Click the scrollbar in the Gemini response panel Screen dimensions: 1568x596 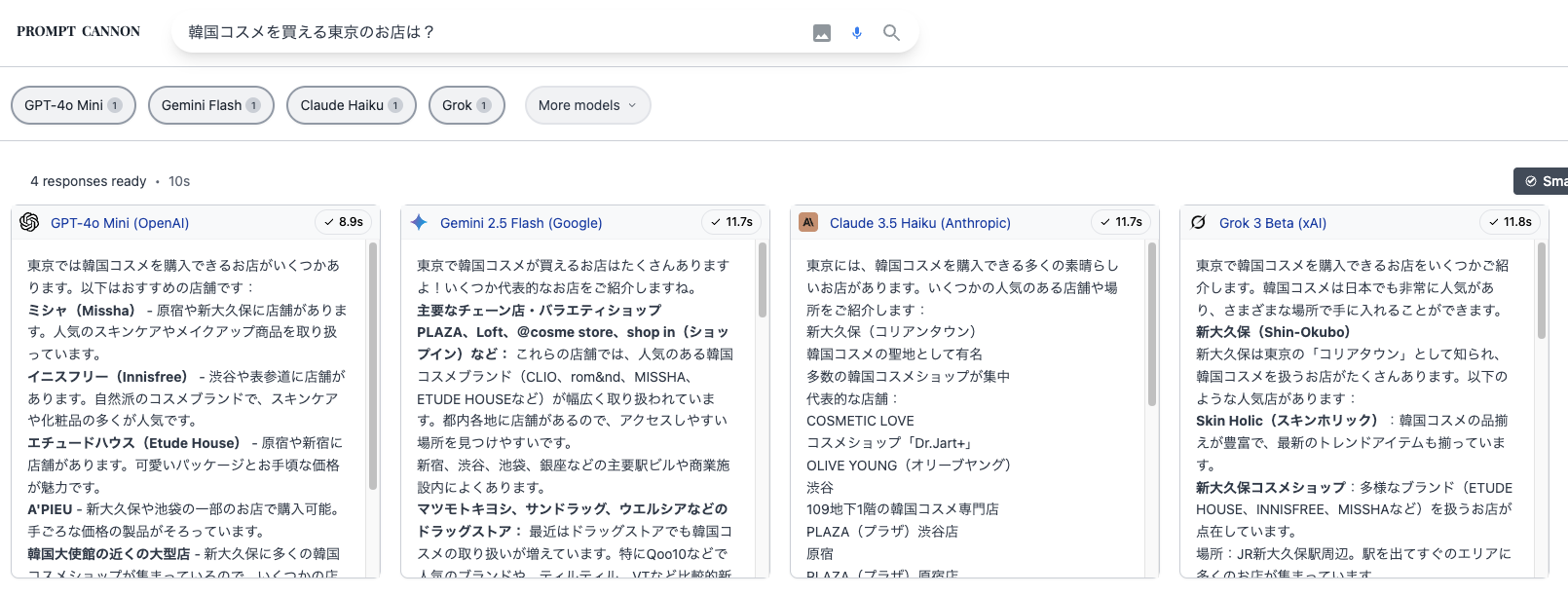pyautogui.click(x=763, y=280)
